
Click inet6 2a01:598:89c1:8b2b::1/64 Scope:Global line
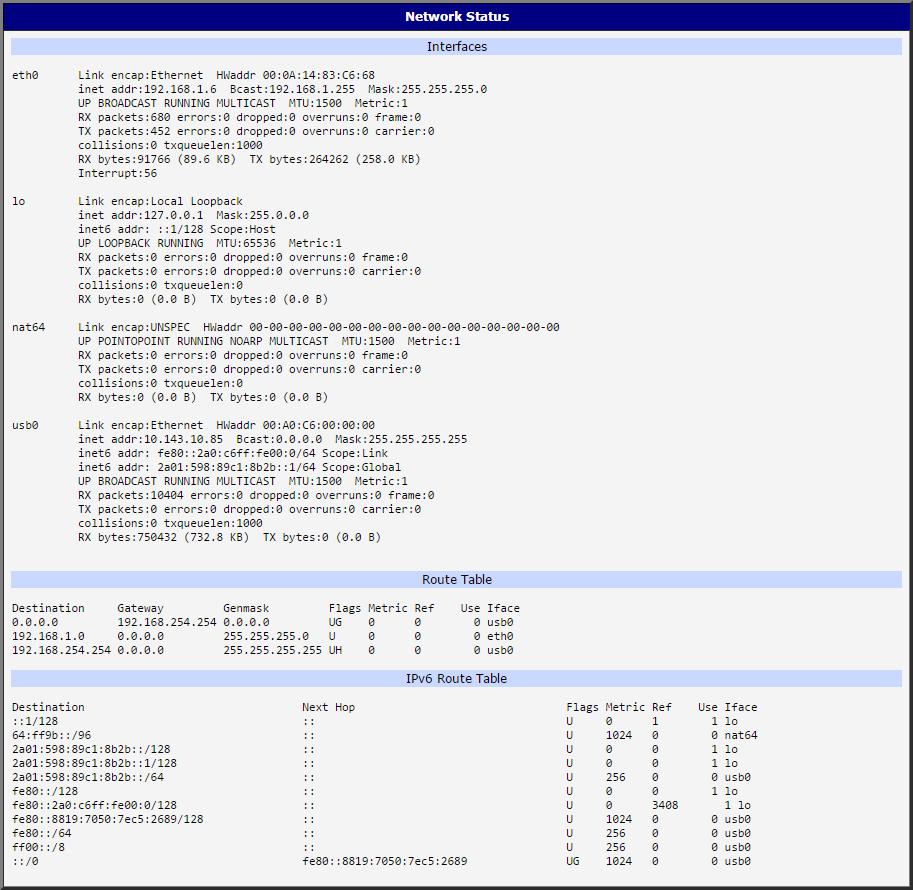coord(239,467)
